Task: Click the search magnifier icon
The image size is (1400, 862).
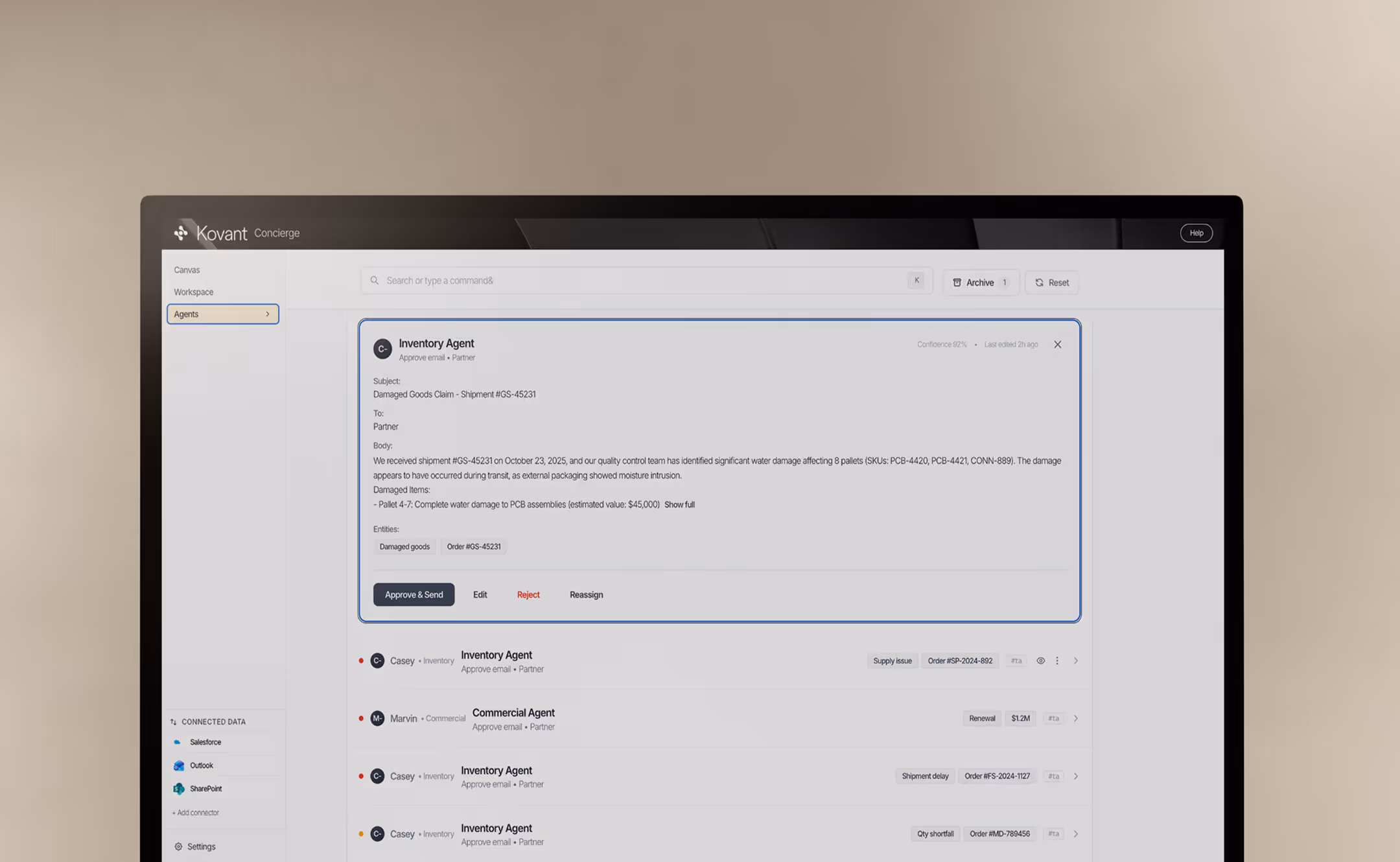Action: [375, 281]
